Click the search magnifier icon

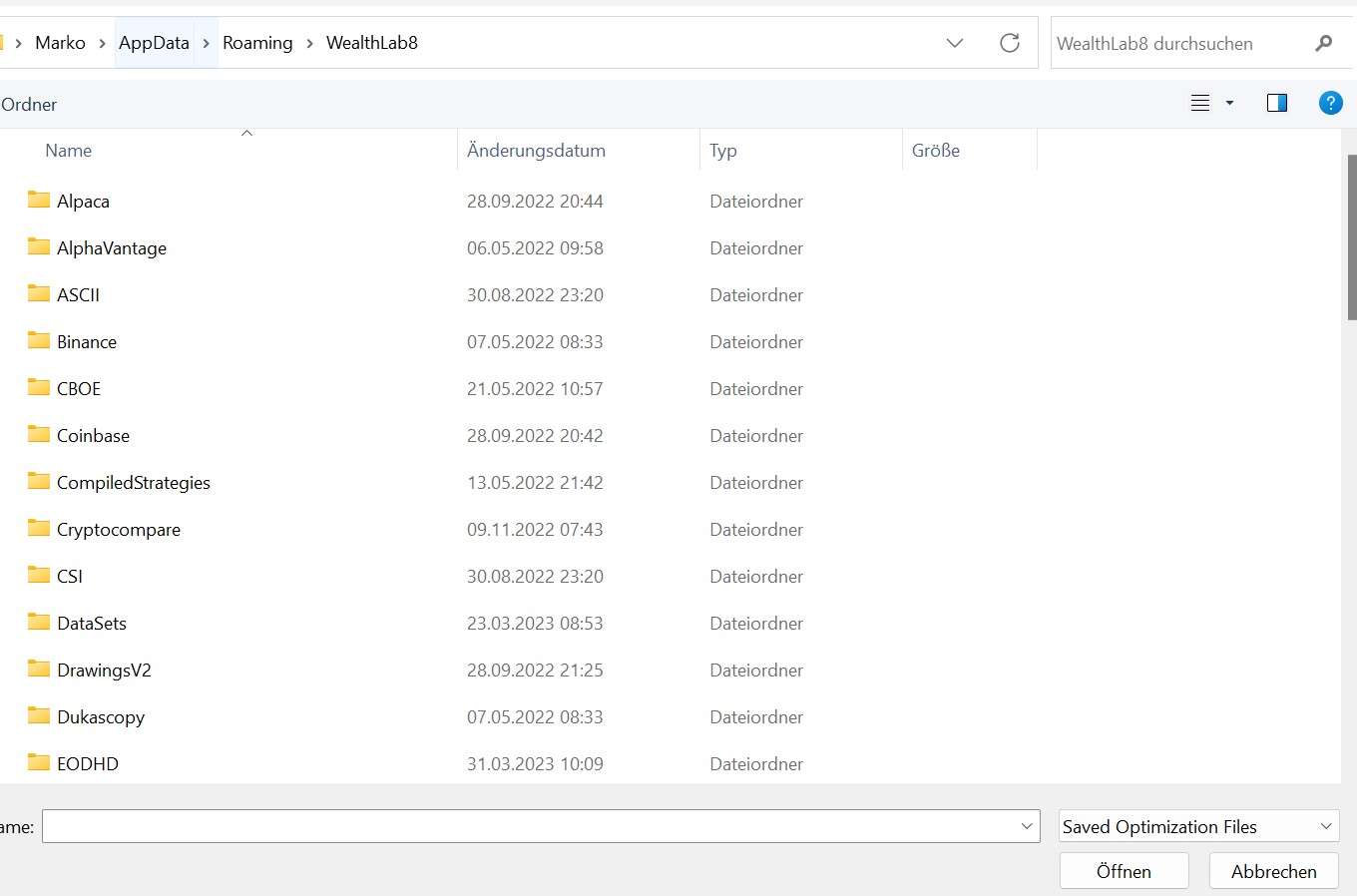tap(1324, 43)
